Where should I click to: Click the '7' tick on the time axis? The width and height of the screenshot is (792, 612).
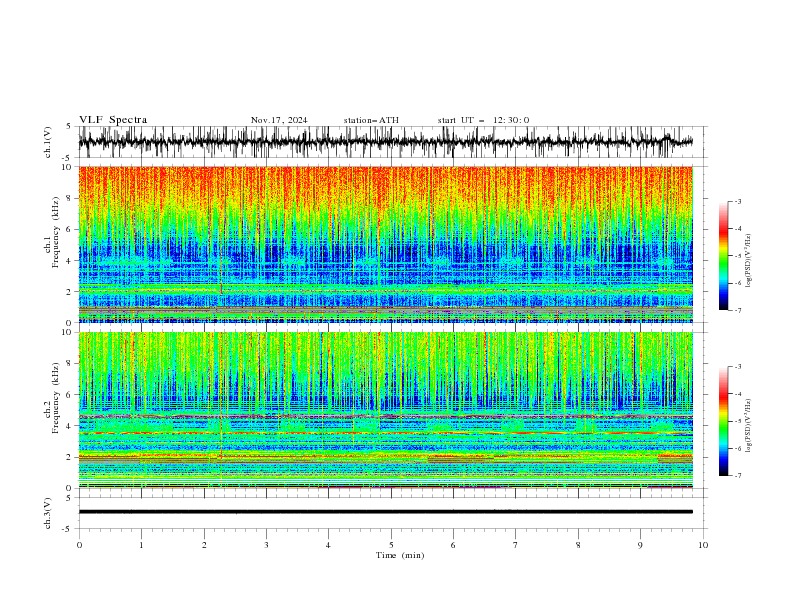tap(516, 545)
